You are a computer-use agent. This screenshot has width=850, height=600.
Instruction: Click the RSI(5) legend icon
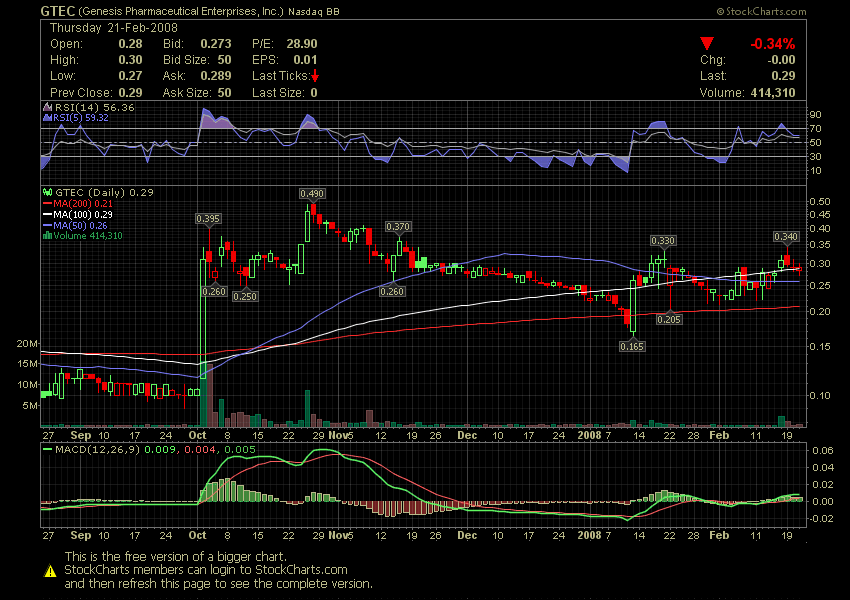coord(46,118)
